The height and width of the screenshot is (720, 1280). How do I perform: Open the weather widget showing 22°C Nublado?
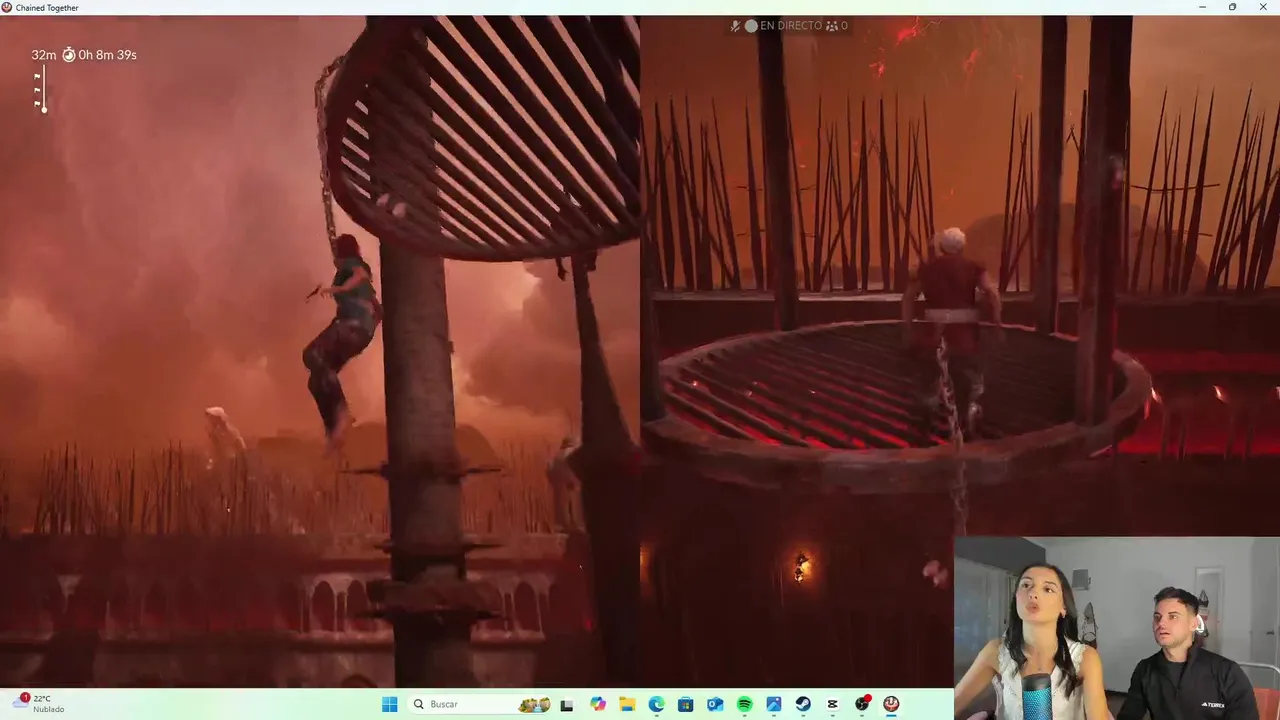(x=40, y=704)
